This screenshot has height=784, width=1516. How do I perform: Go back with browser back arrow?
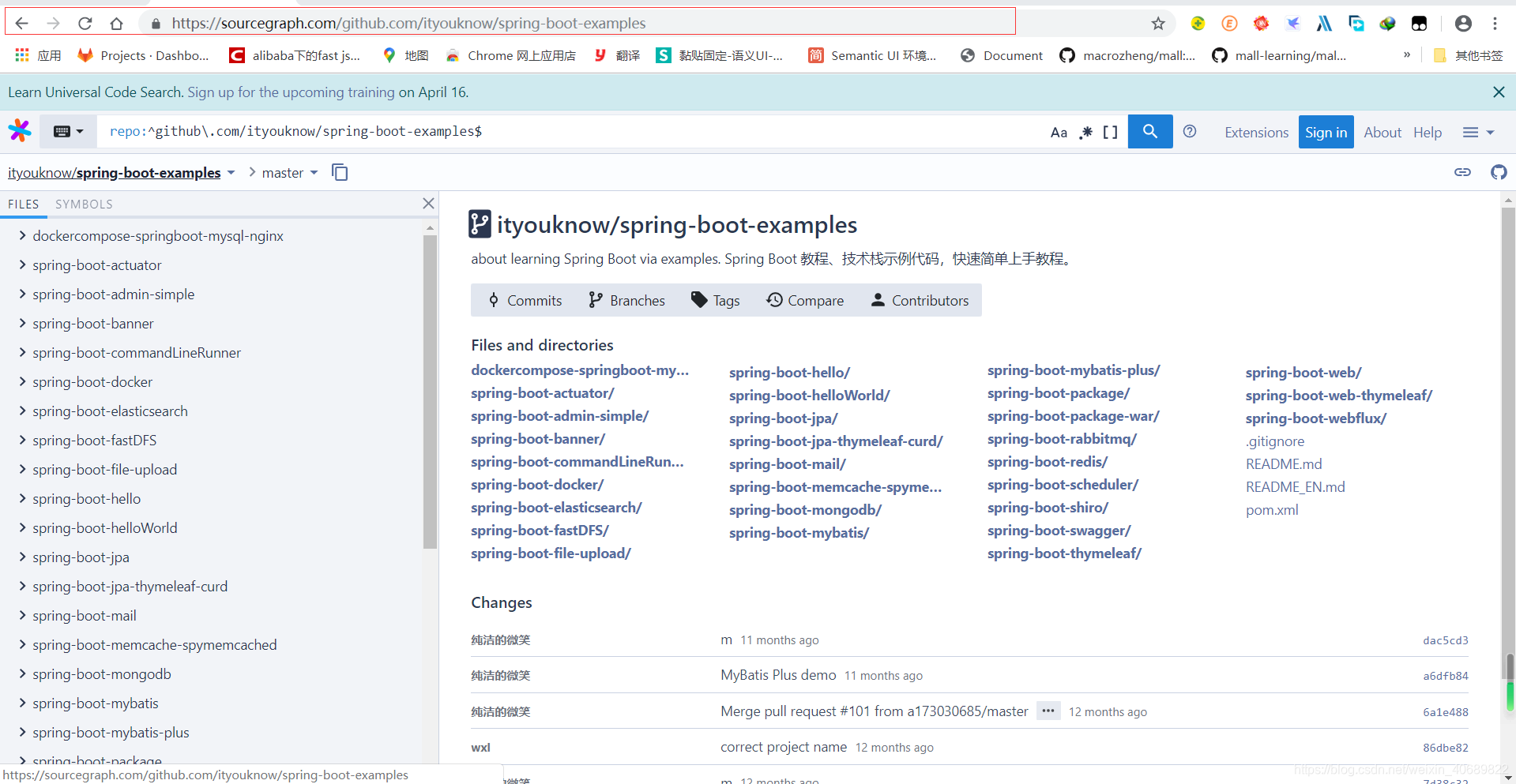point(21,24)
